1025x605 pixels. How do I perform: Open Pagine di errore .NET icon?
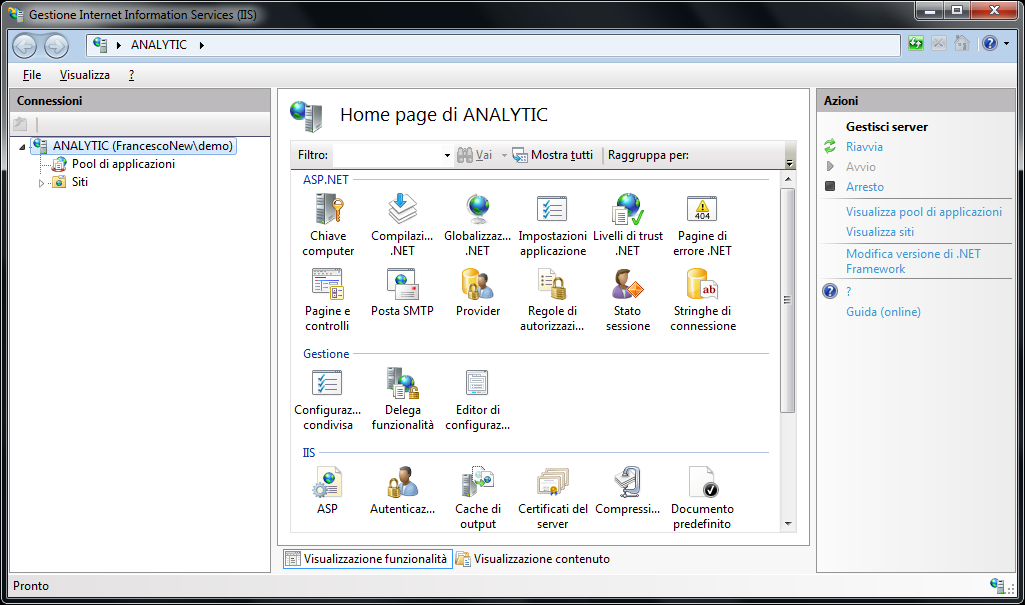702,212
